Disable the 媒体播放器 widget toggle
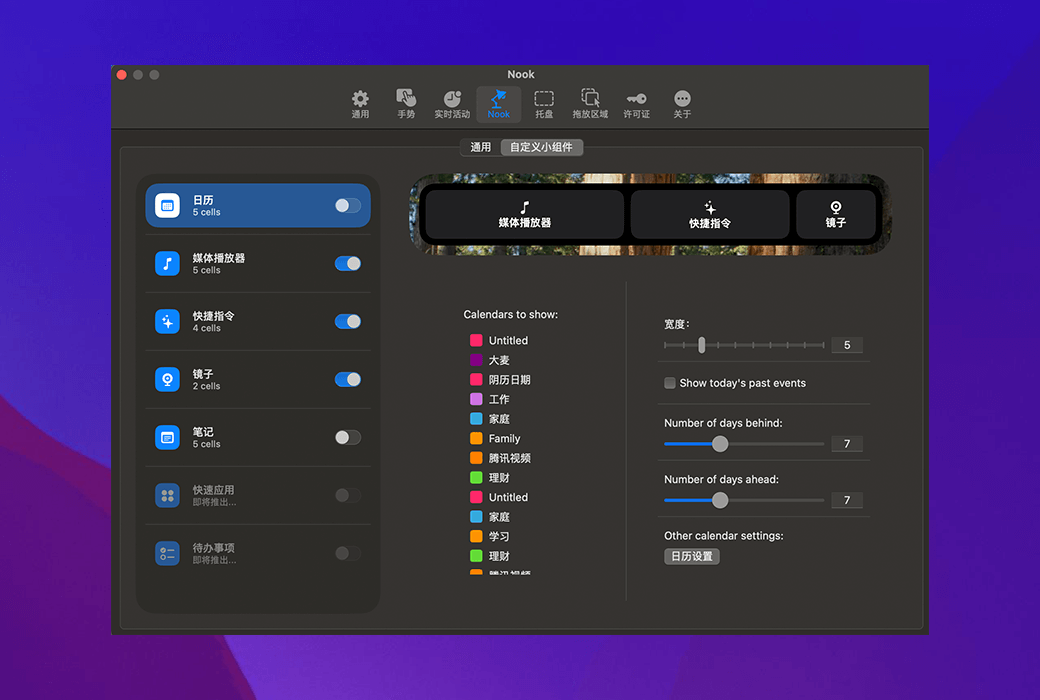The image size is (1040, 700). coord(347,263)
